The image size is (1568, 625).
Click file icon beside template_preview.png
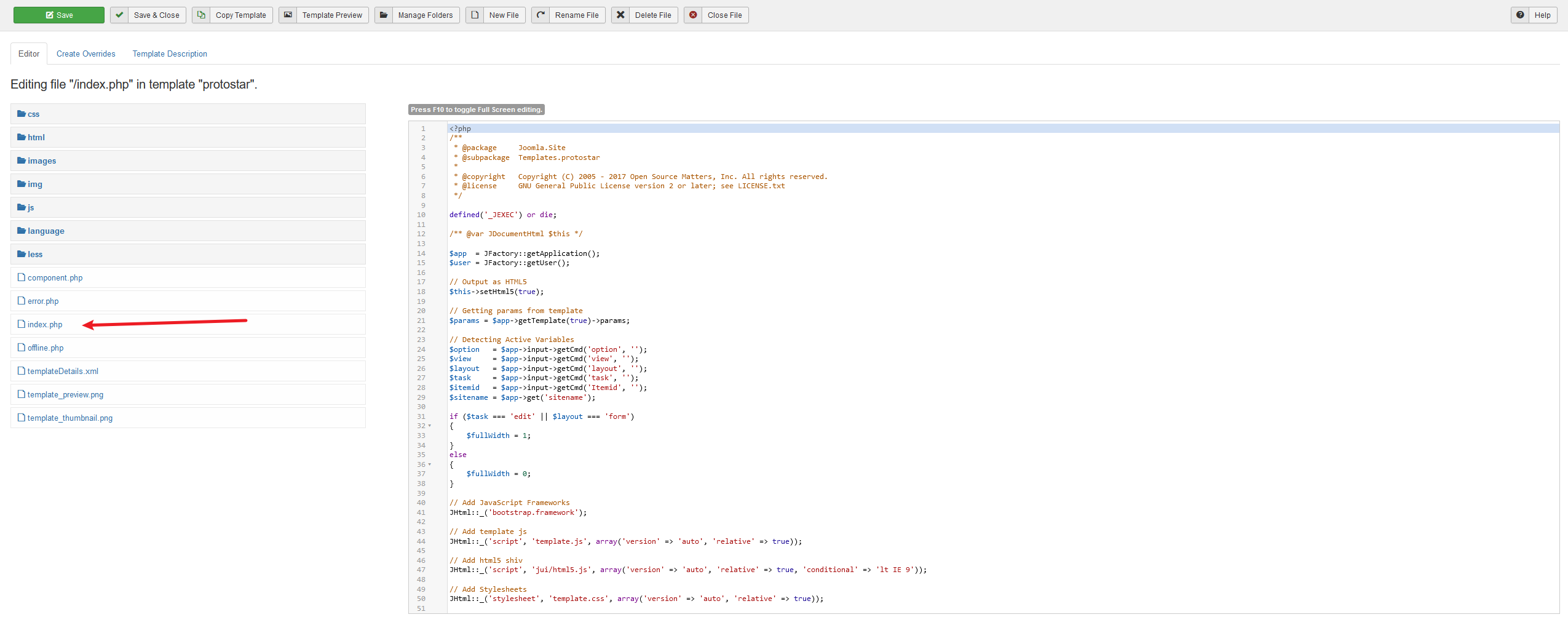tap(22, 394)
